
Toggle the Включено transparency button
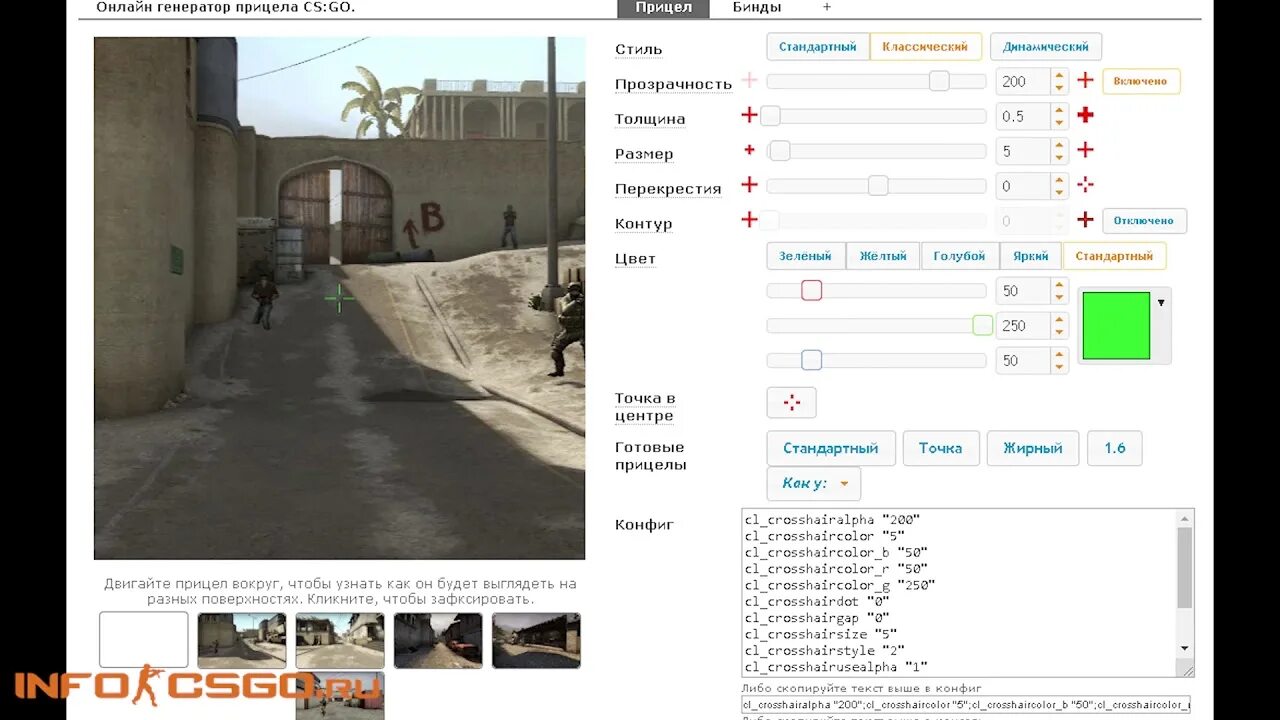[1141, 81]
